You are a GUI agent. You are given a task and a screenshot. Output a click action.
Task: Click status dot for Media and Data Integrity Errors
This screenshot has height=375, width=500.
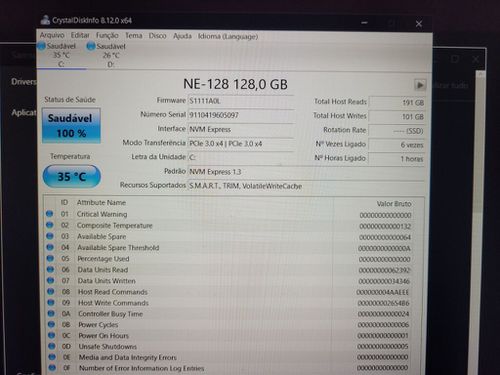[52, 357]
